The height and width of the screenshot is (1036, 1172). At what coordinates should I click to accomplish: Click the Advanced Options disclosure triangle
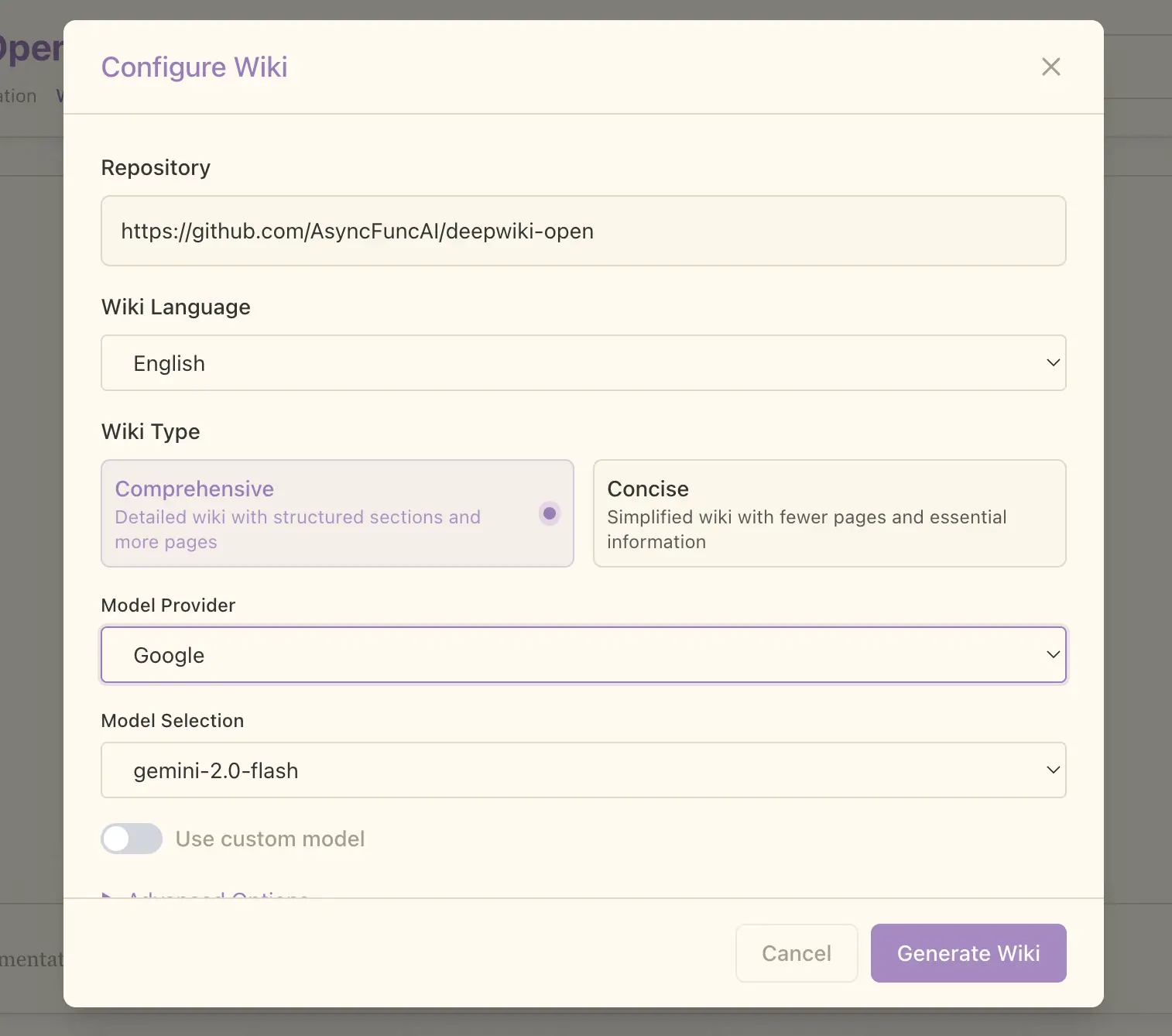click(x=107, y=895)
